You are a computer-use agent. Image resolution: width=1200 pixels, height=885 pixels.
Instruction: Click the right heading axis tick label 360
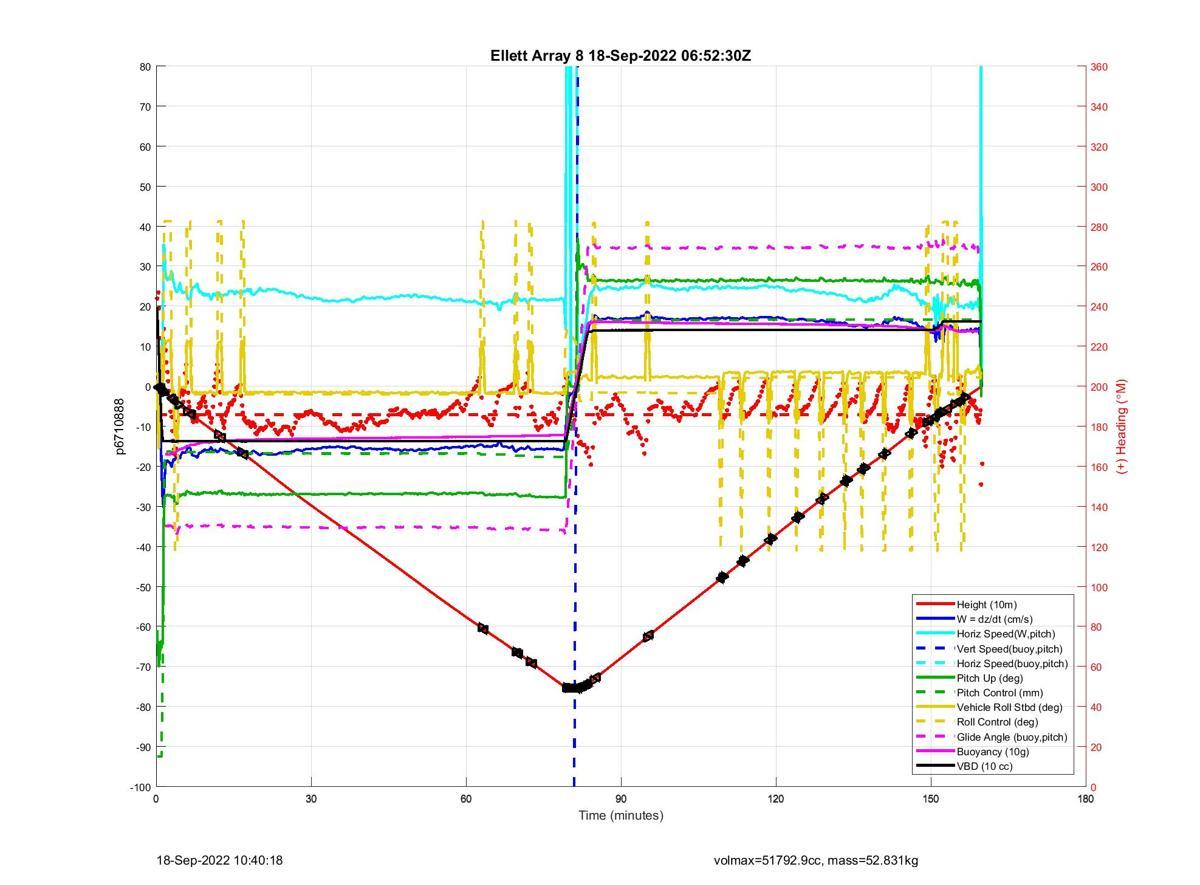pos(1100,67)
